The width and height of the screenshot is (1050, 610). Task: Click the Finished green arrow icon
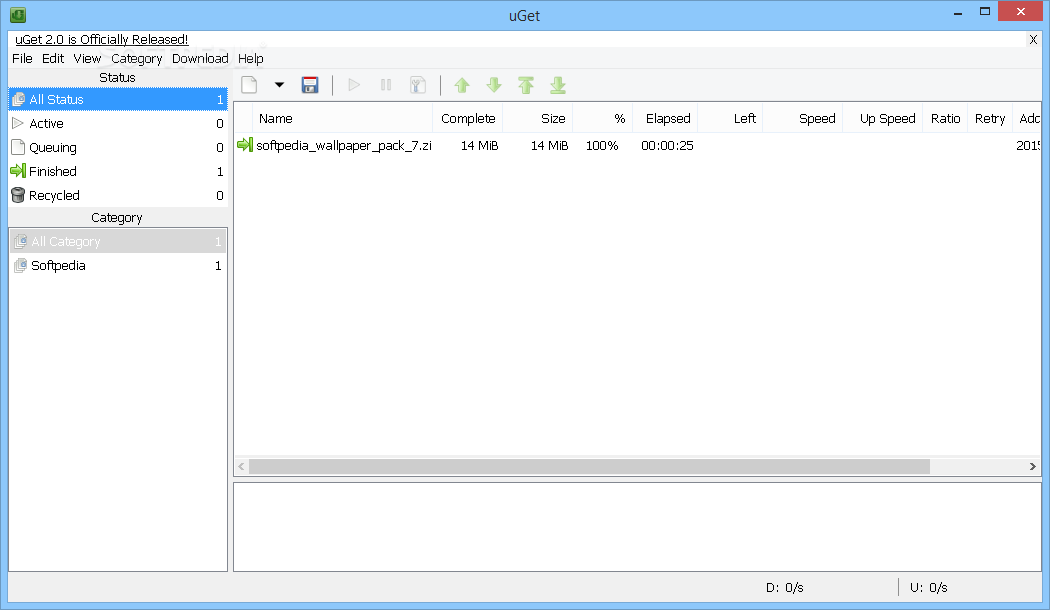[18, 171]
